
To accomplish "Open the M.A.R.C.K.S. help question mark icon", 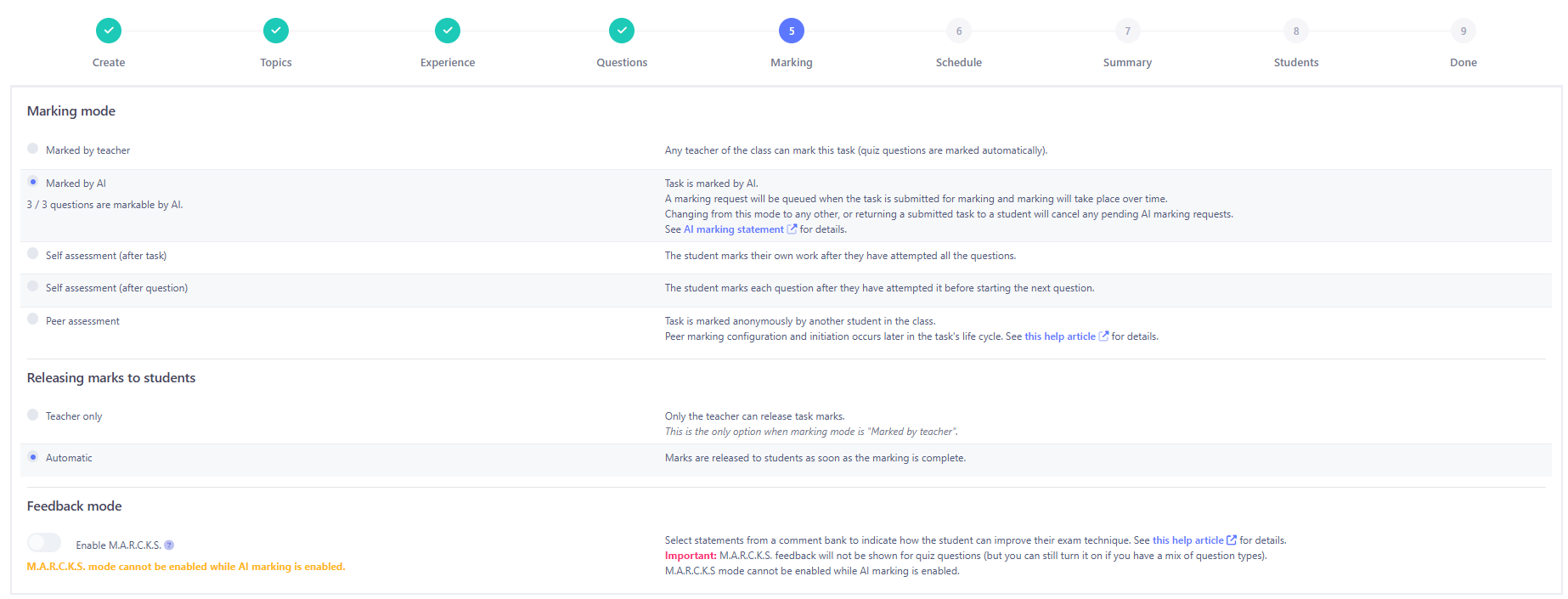I will 169,545.
